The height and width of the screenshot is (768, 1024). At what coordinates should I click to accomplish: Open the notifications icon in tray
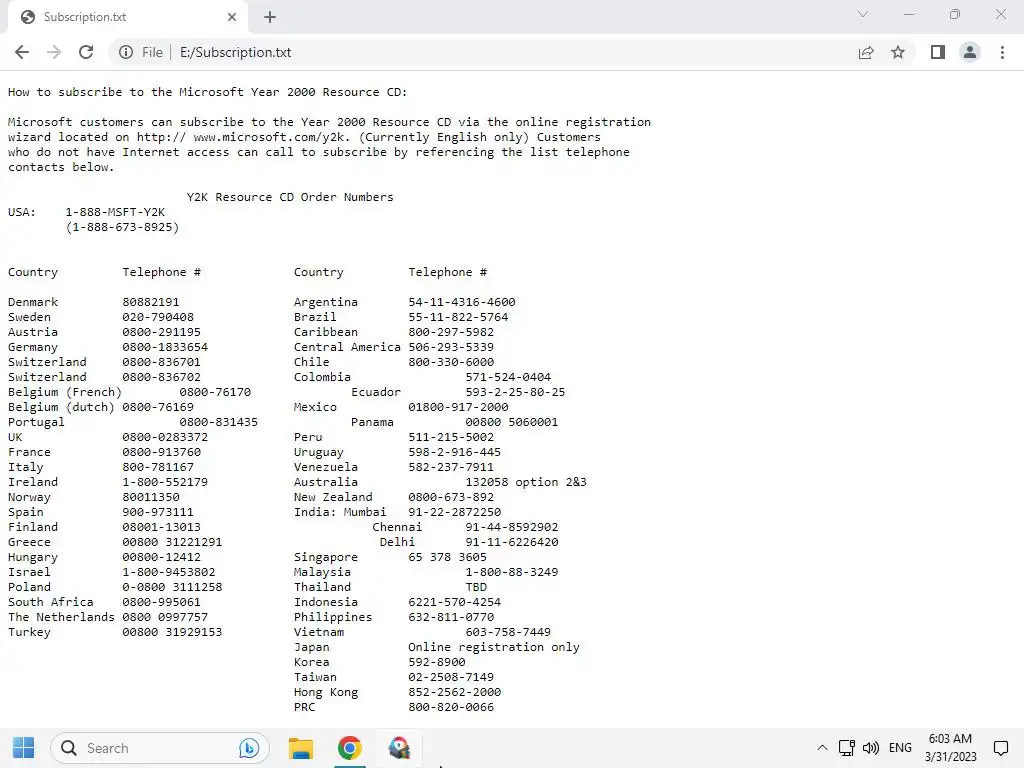tap(1000, 748)
